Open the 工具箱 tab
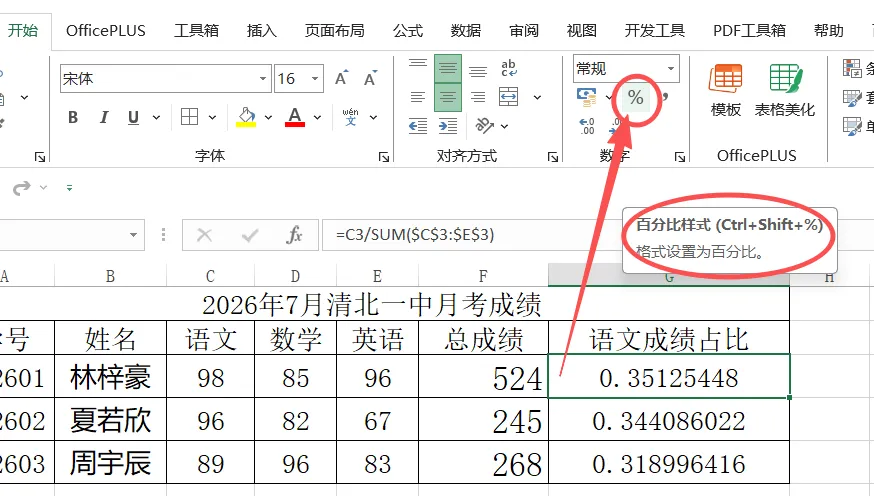Viewport: 874px width, 496px height. click(x=196, y=30)
